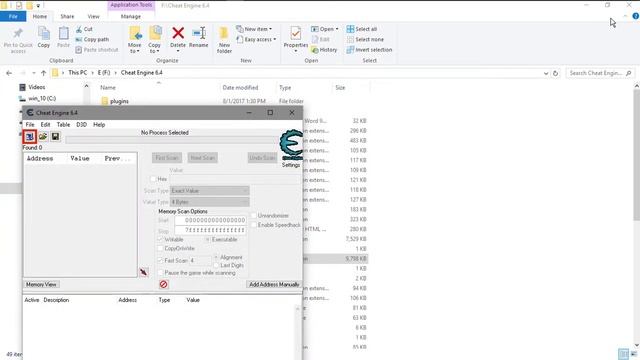Switch to details view in Explorer status bar
This screenshot has width=640, height=360.
(x=623, y=353)
